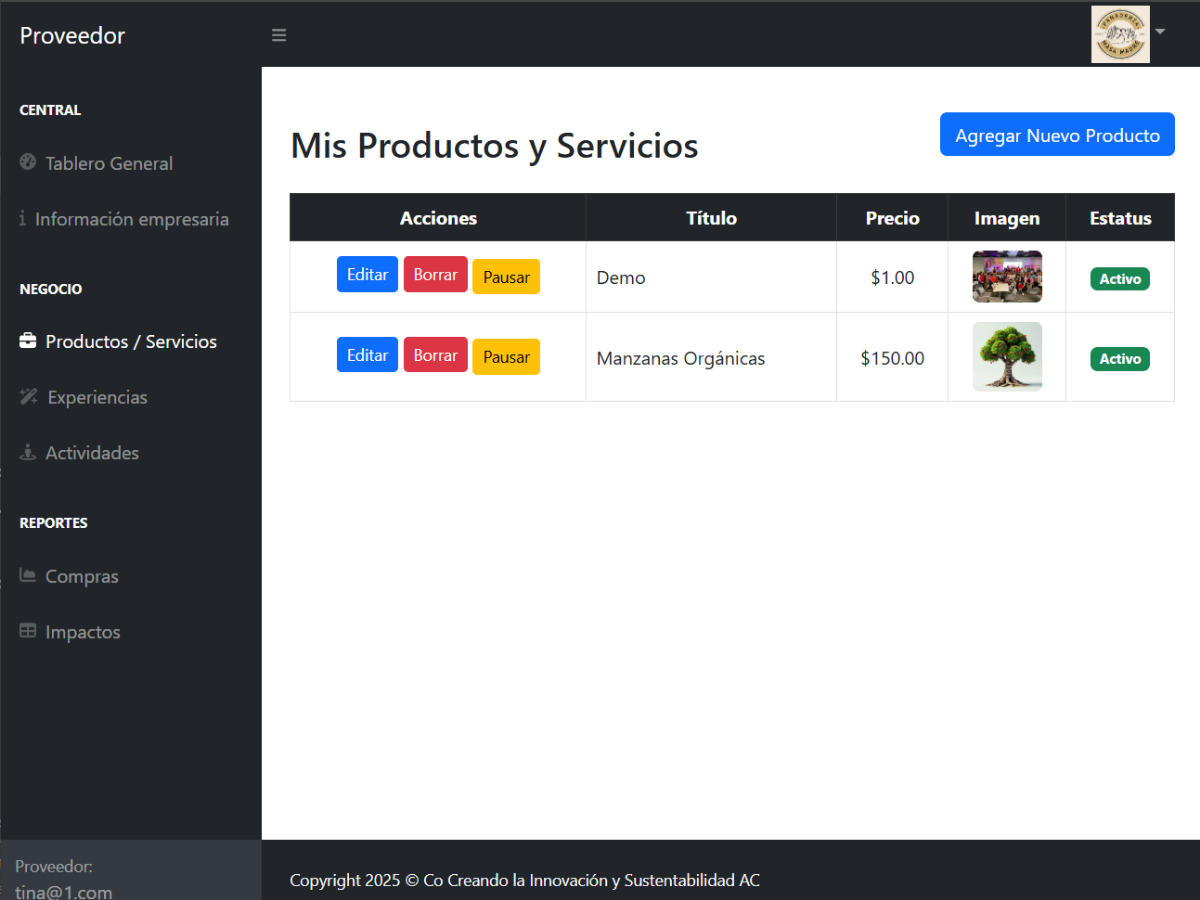Screen dimensions: 1200x900
Task: Open the profile avatar logo menu
Action: 1120,35
